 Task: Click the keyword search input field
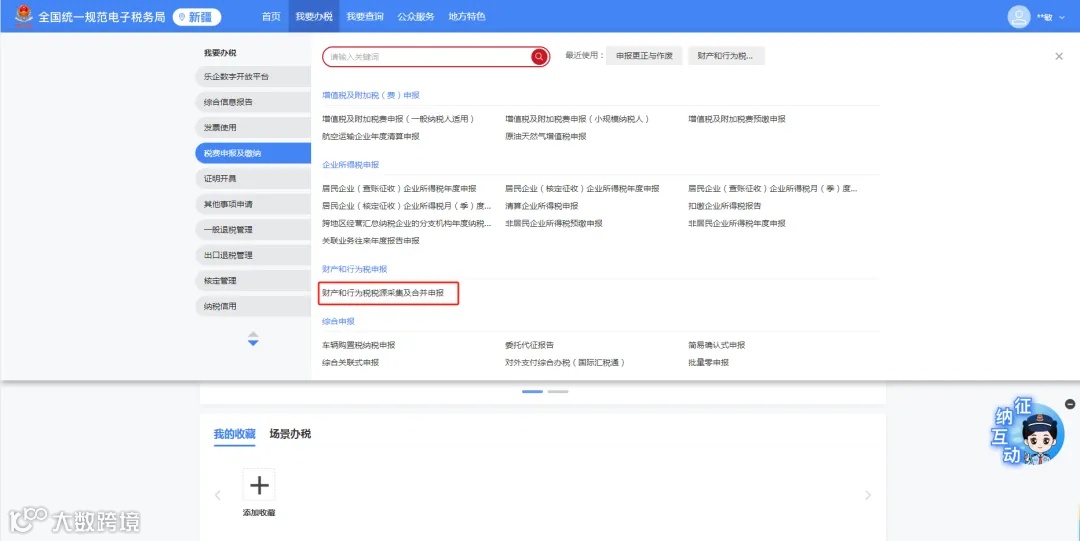(427, 57)
